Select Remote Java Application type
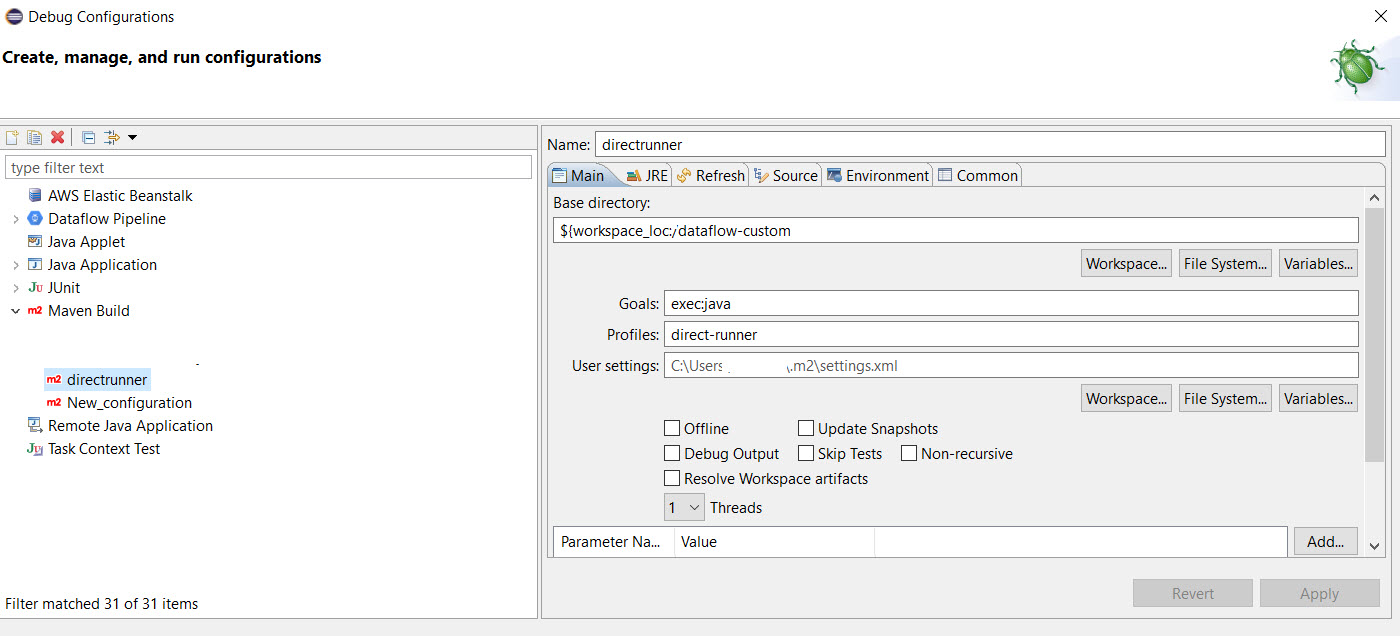Screen dimensions: 1400x636 (130, 426)
